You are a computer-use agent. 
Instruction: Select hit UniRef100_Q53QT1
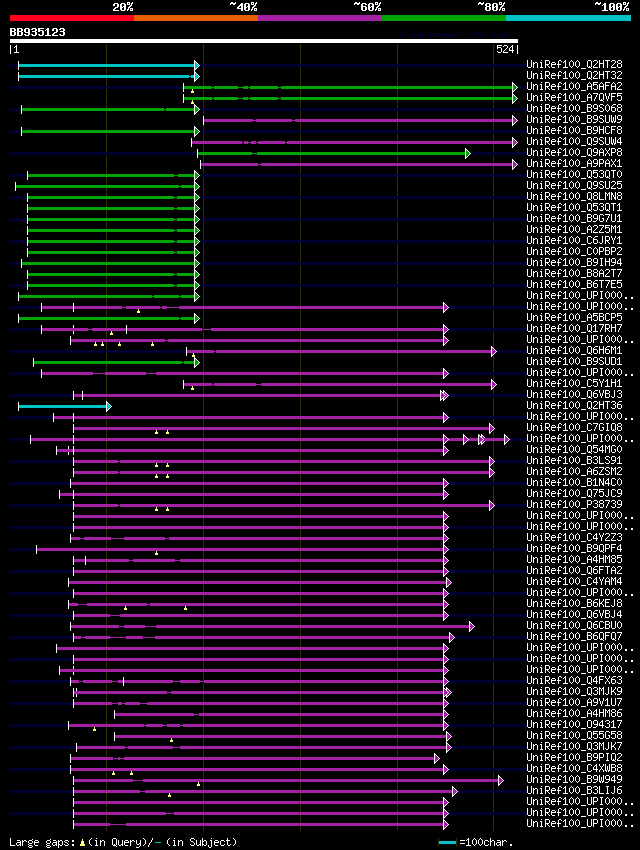coord(574,208)
